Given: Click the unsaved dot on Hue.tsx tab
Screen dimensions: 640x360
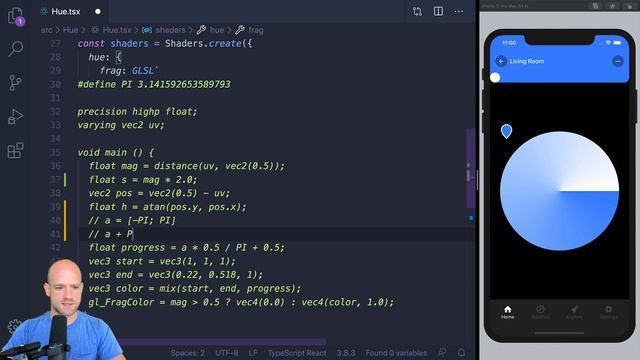Looking at the screenshot, I should [x=98, y=11].
